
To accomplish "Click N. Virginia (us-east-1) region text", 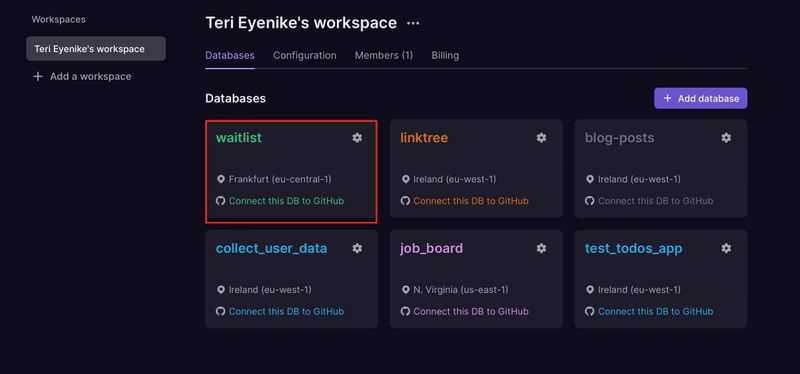I will tap(461, 290).
